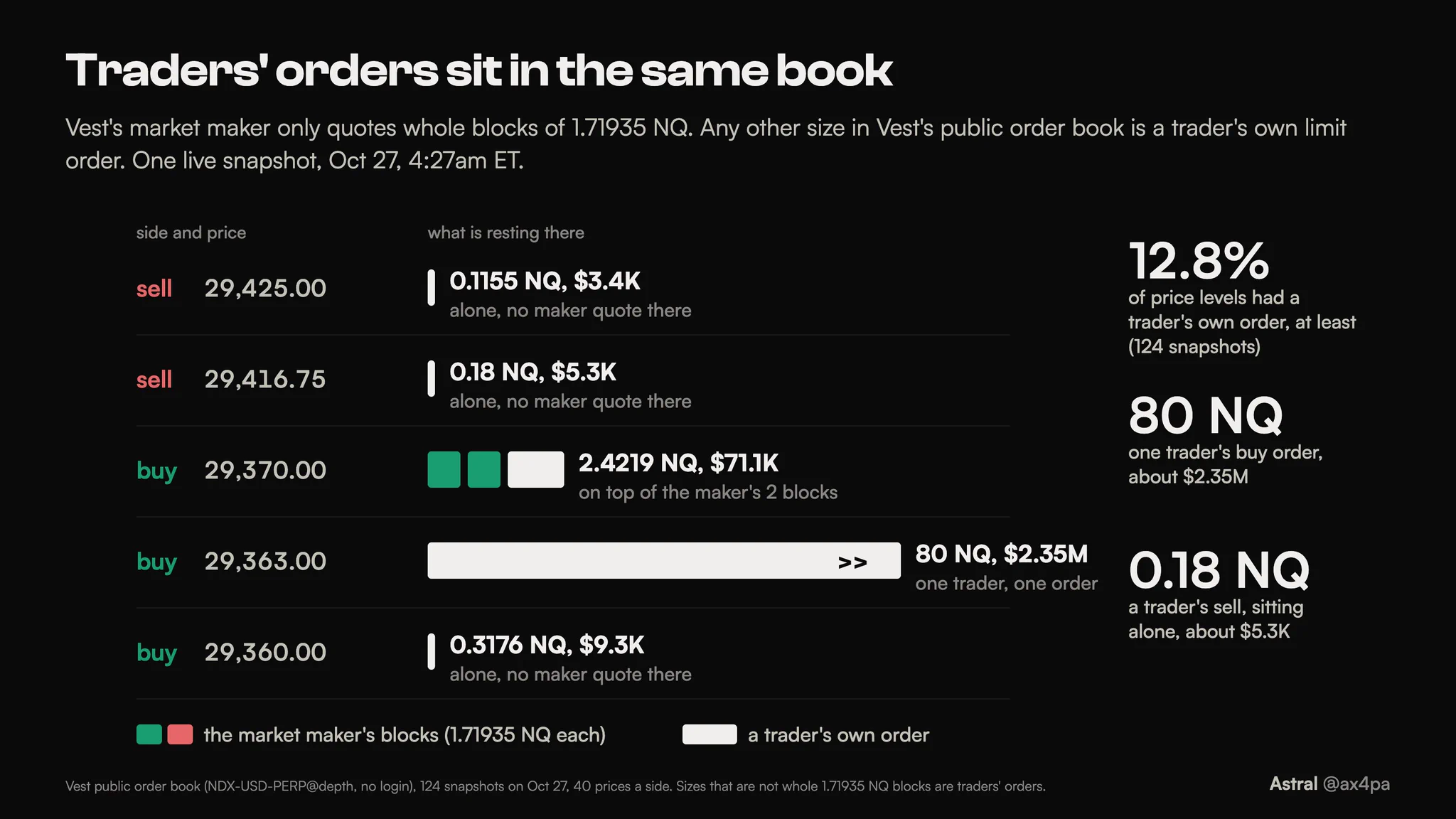
Task: Click the small white marker at sell 29,416.75
Action: coord(431,379)
